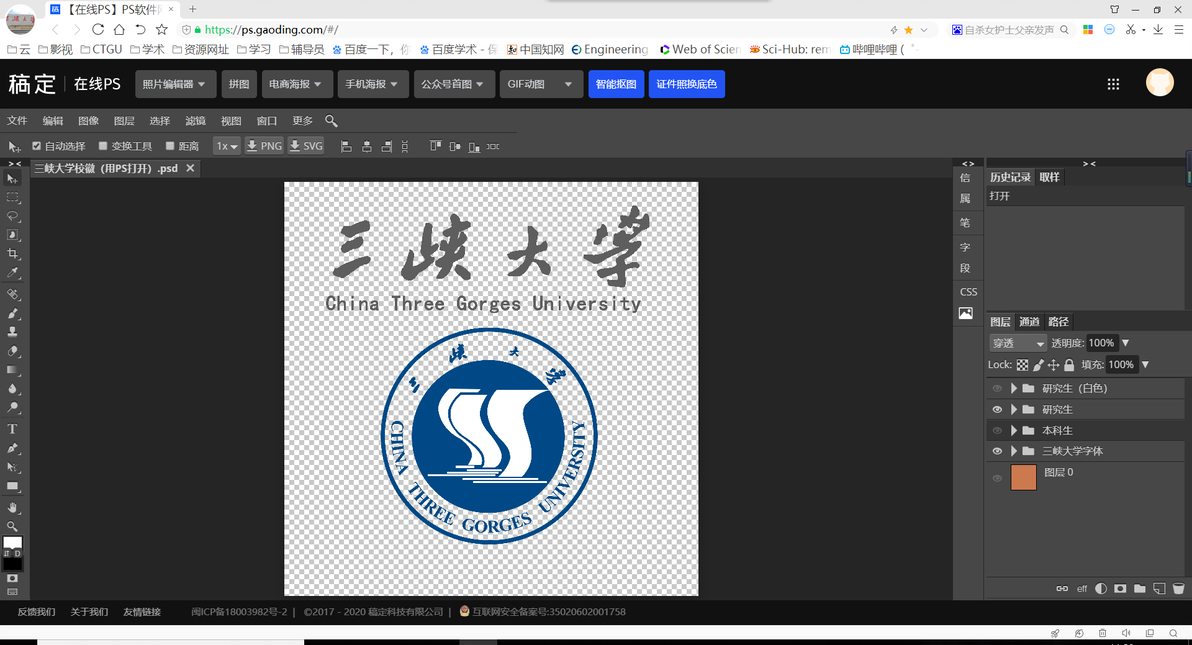Create new folder in layers panel

[1140, 588]
